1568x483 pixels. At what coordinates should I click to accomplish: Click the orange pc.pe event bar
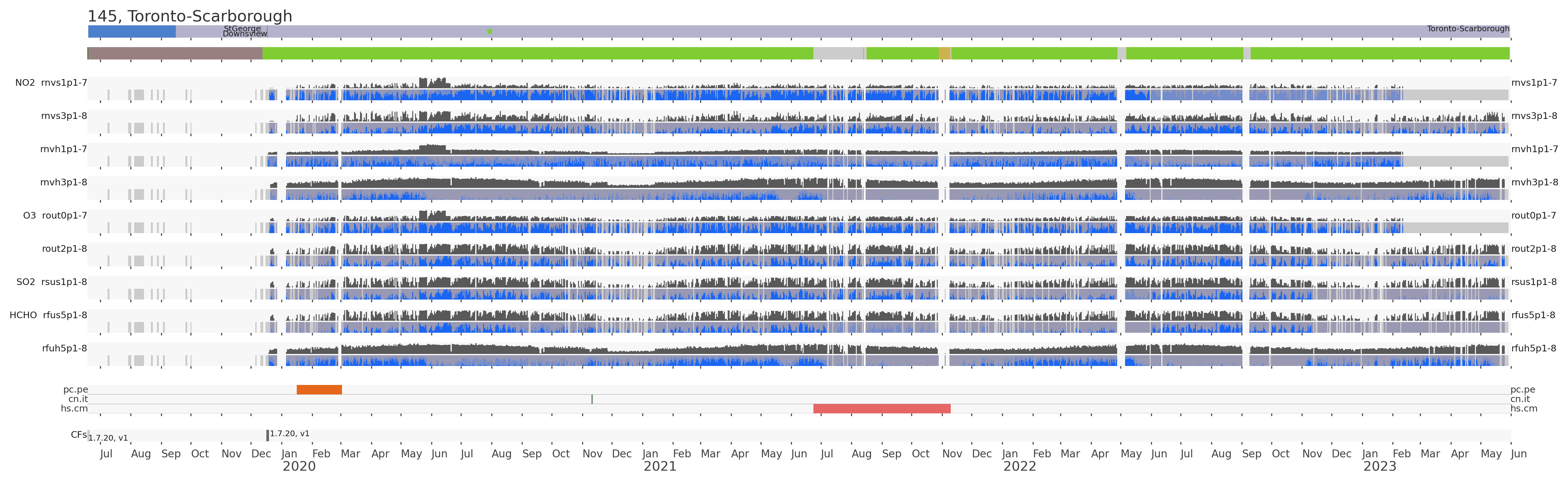(x=319, y=390)
